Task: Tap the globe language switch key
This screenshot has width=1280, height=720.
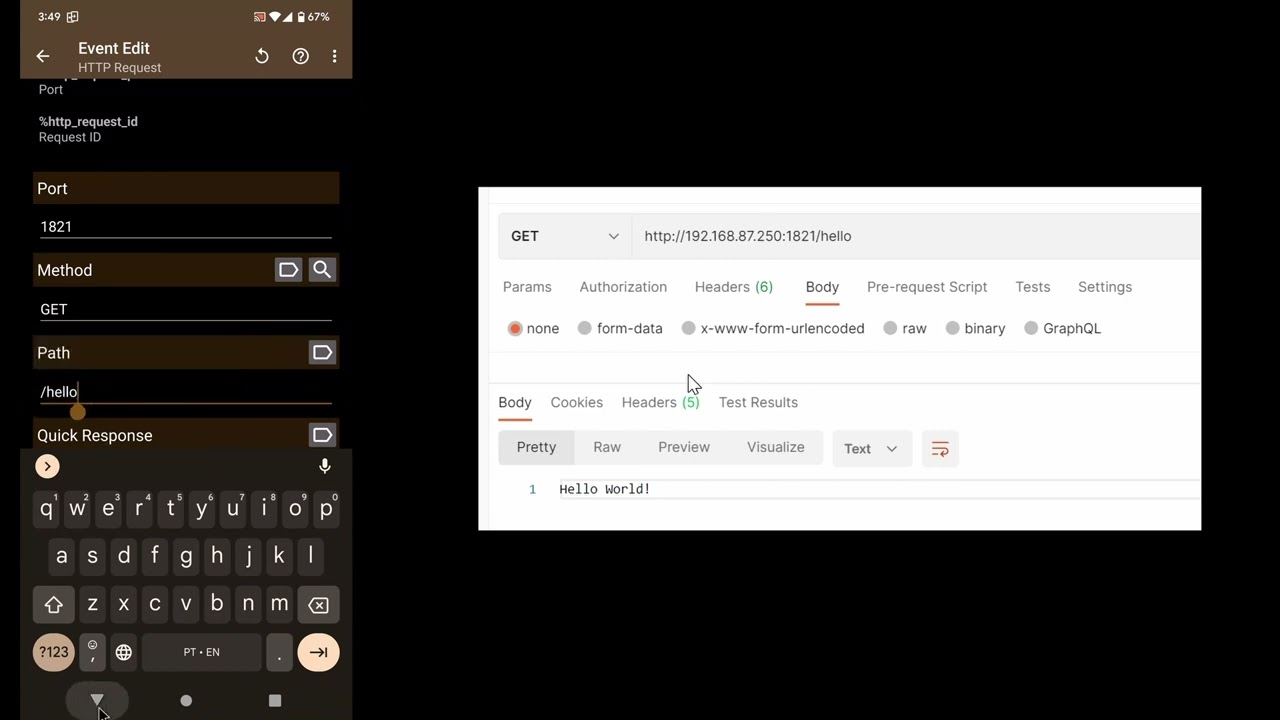Action: coord(123,652)
